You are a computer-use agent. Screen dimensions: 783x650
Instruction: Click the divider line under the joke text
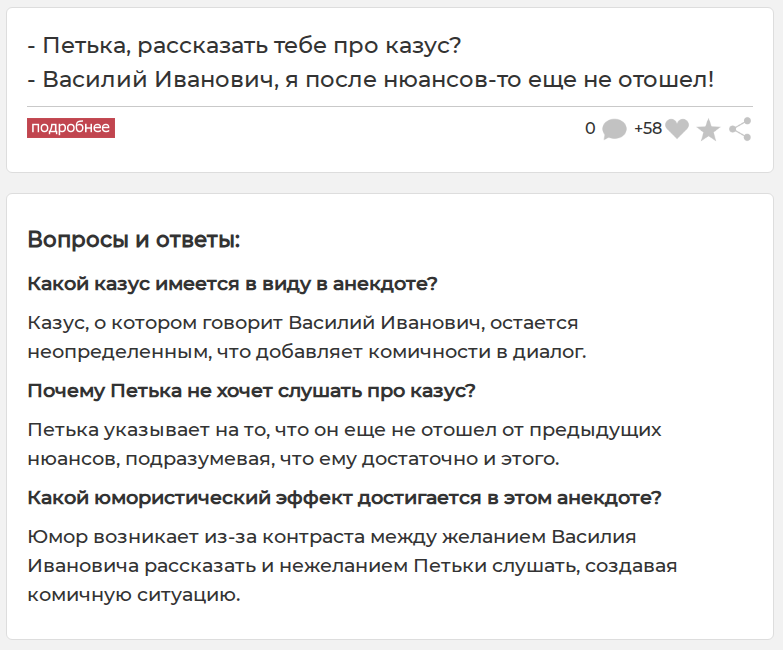tap(390, 106)
